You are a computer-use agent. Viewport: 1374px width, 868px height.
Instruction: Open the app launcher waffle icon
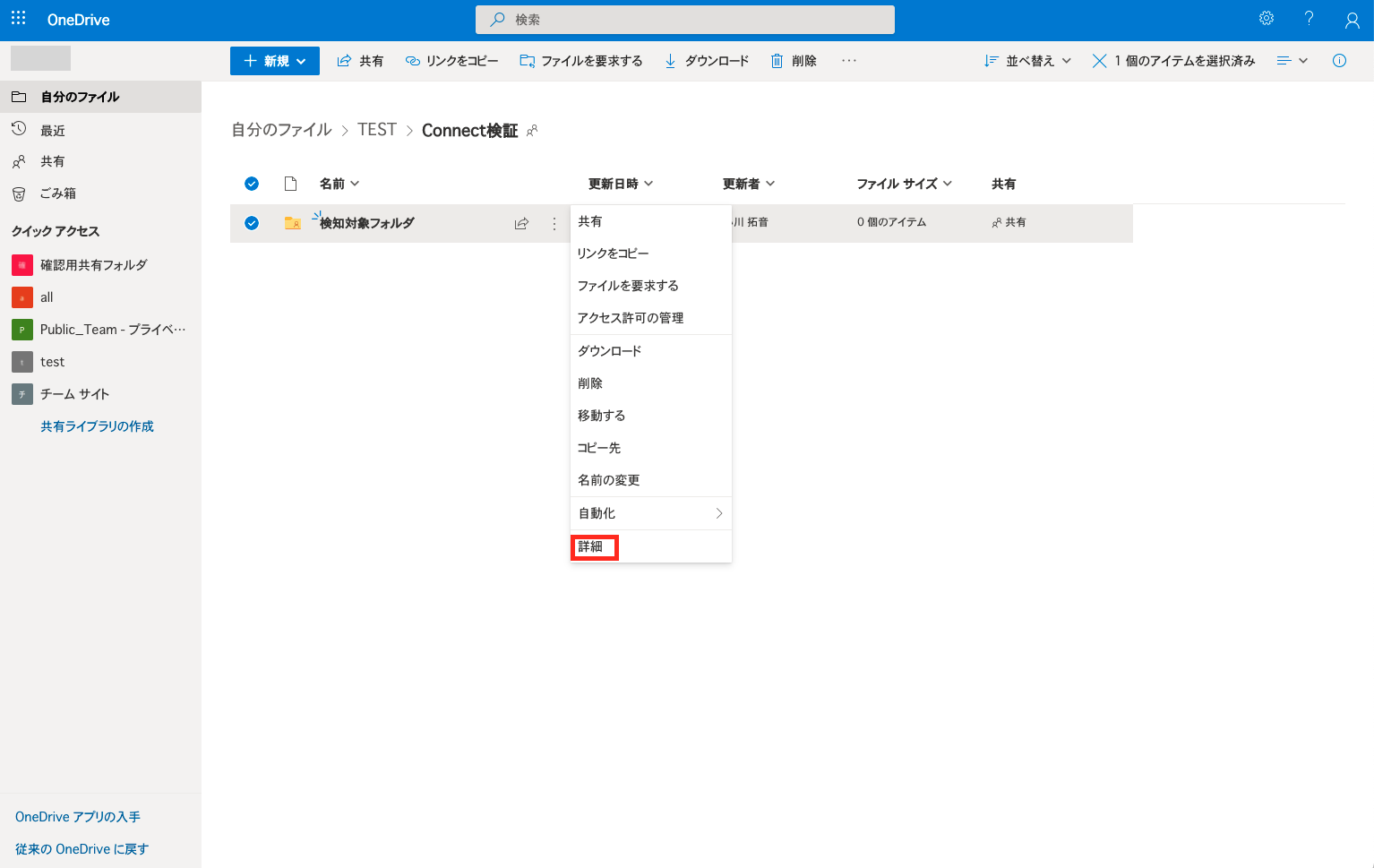pyautogui.click(x=18, y=18)
